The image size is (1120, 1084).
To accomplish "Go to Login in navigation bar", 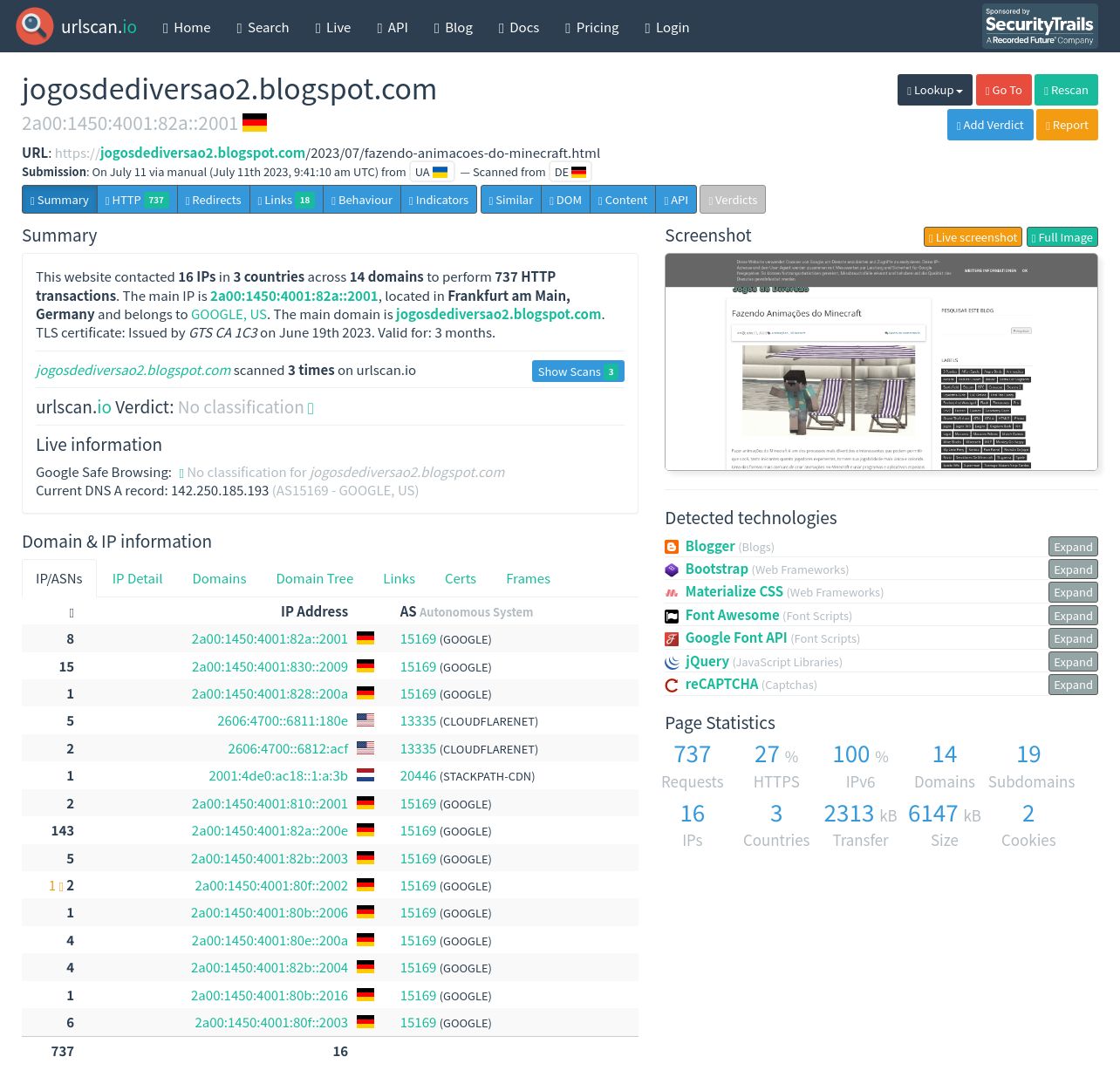I will [666, 27].
